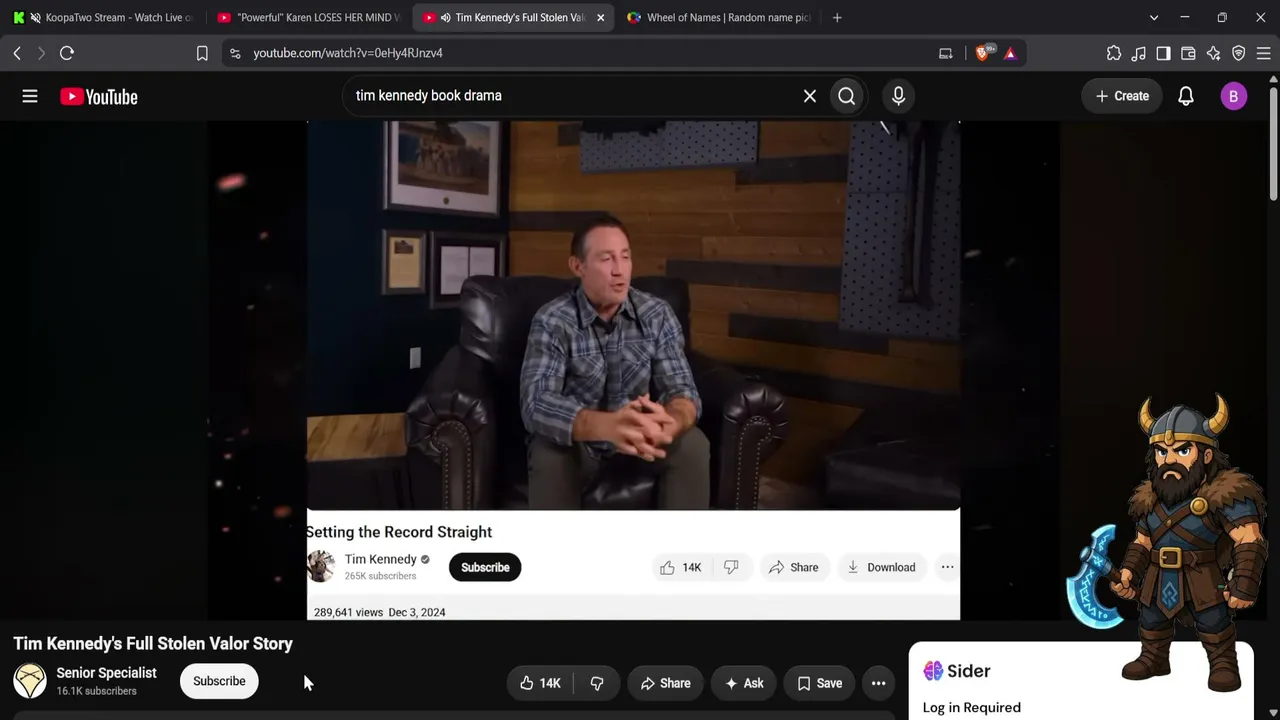Screen dimensions: 1280x720
Task: Mute the Tim Kennedy tab audio
Action: (445, 17)
